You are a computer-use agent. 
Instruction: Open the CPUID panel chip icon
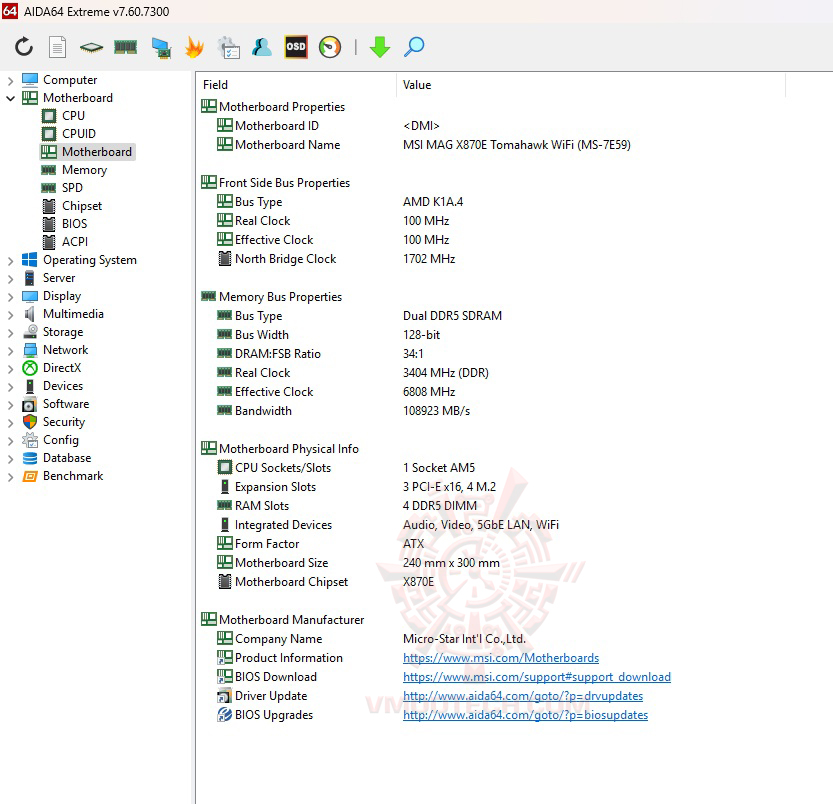90,46
